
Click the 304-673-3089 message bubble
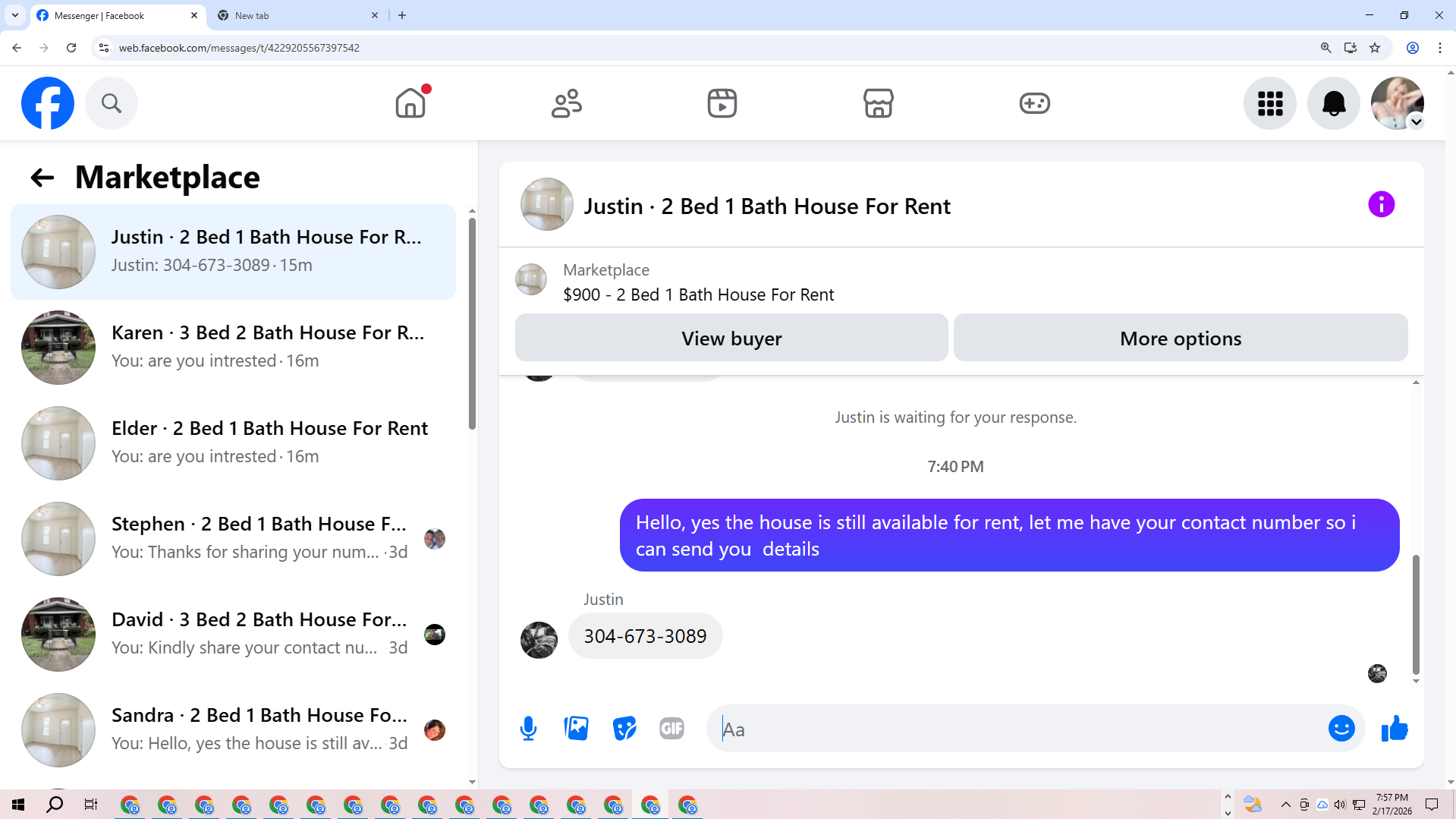click(x=645, y=636)
